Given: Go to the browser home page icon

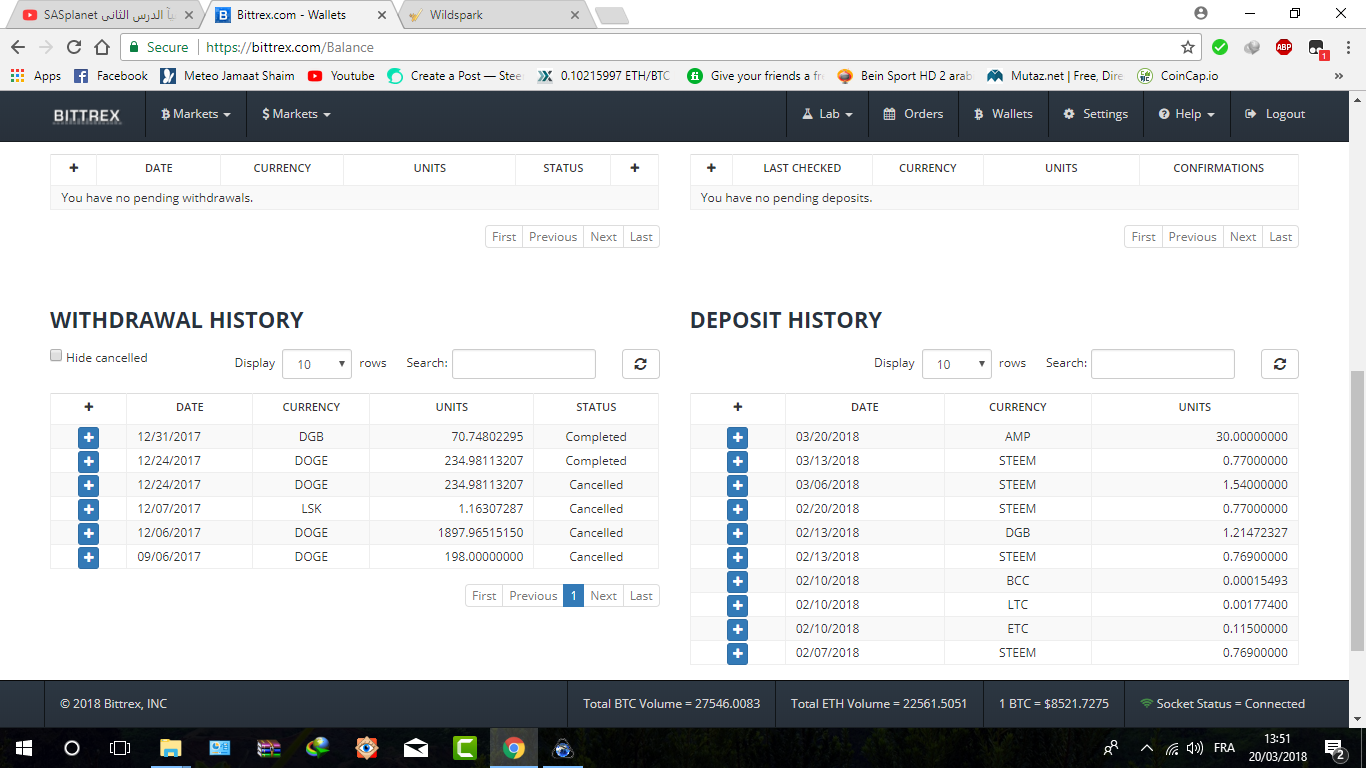Looking at the screenshot, I should pos(102,47).
